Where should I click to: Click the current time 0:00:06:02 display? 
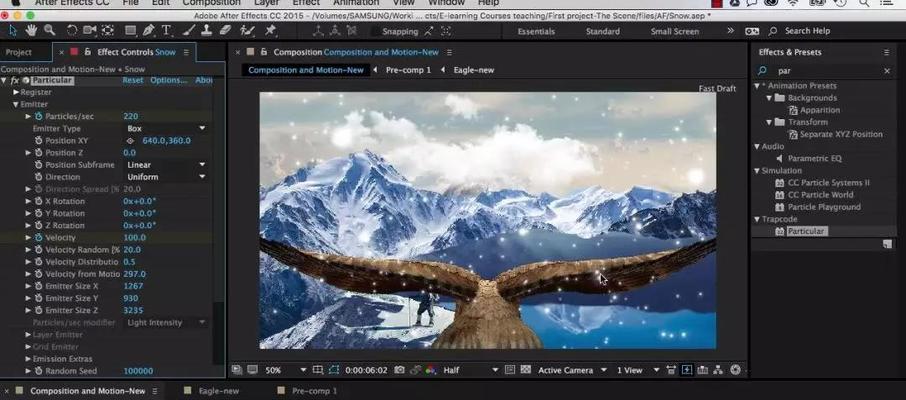click(x=366, y=370)
